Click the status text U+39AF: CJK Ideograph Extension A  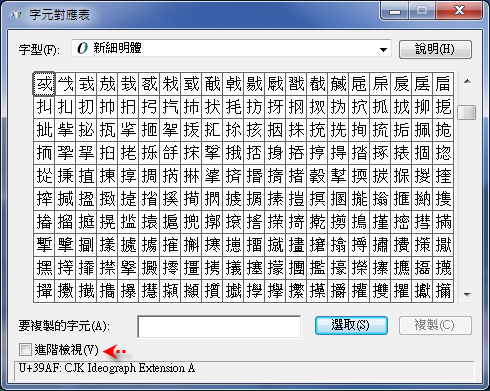(x=107, y=368)
